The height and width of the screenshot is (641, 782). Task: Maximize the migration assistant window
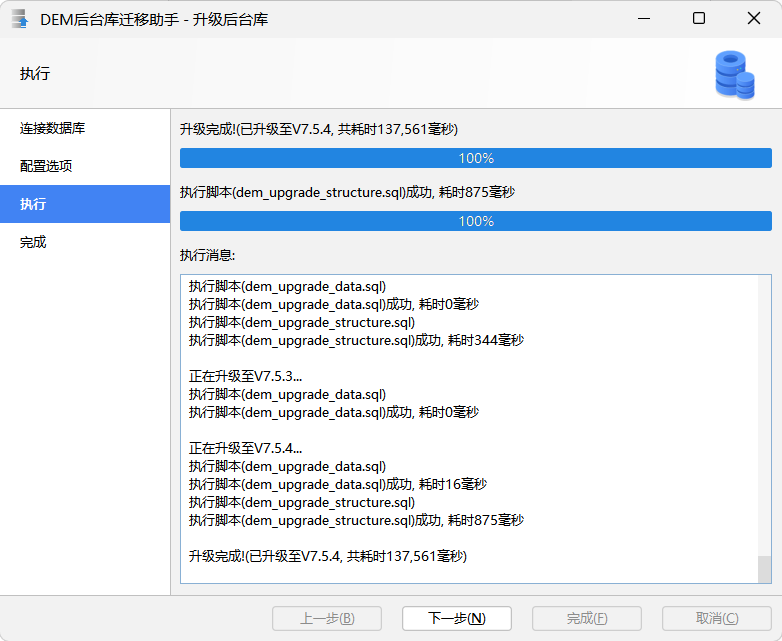699,18
